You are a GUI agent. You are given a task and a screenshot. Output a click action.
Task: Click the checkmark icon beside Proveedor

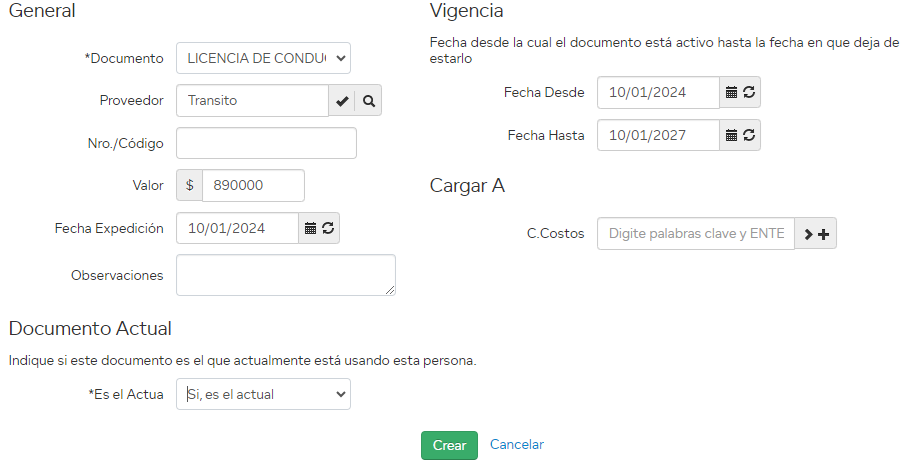click(x=342, y=101)
